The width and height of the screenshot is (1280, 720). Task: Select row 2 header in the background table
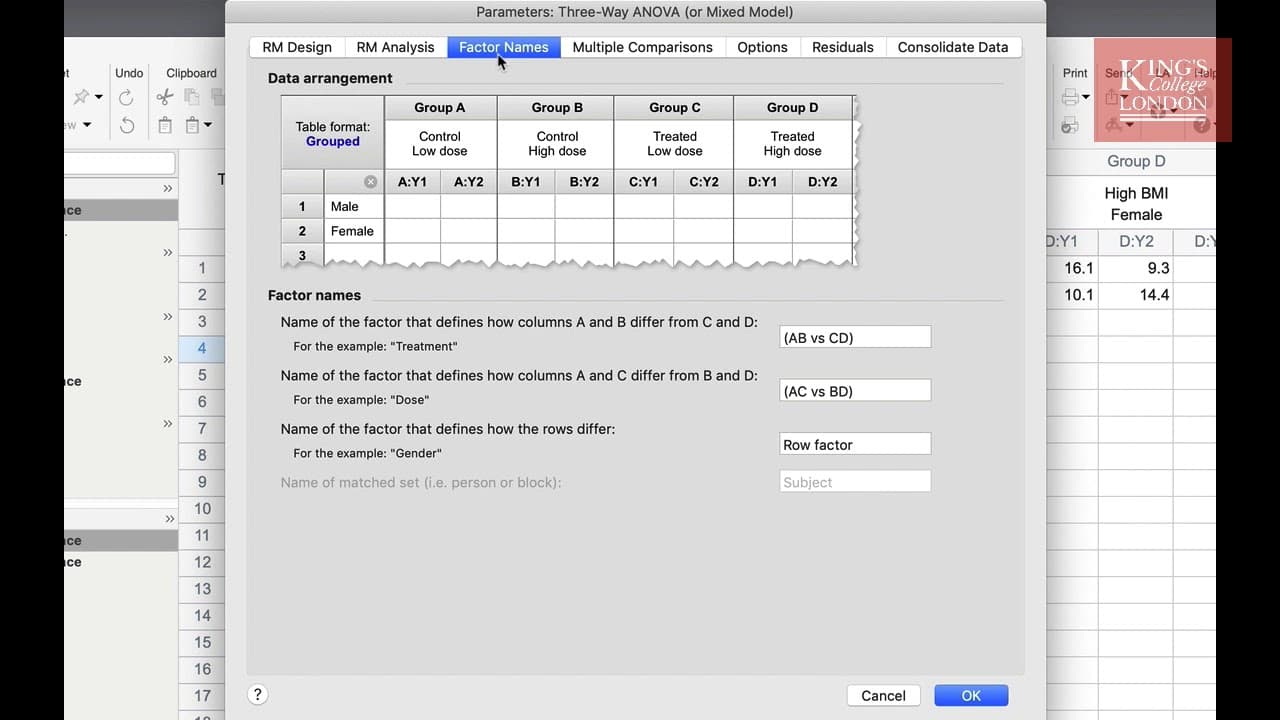[x=202, y=295]
